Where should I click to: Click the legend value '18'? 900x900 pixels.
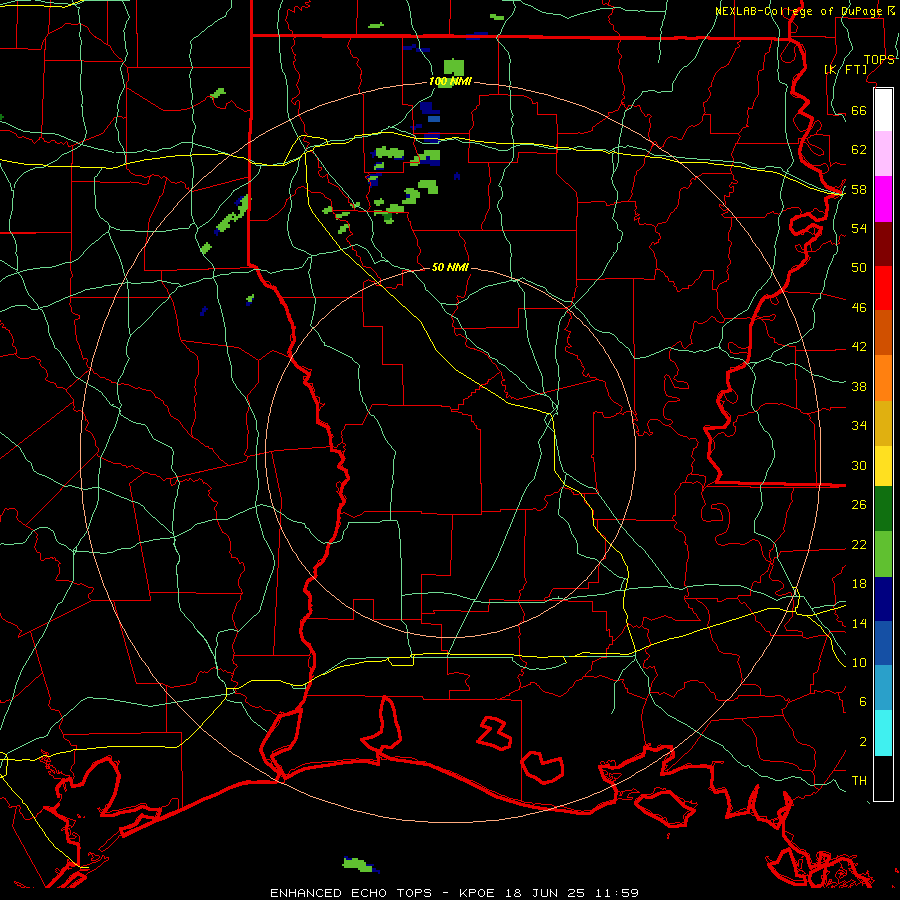859,584
